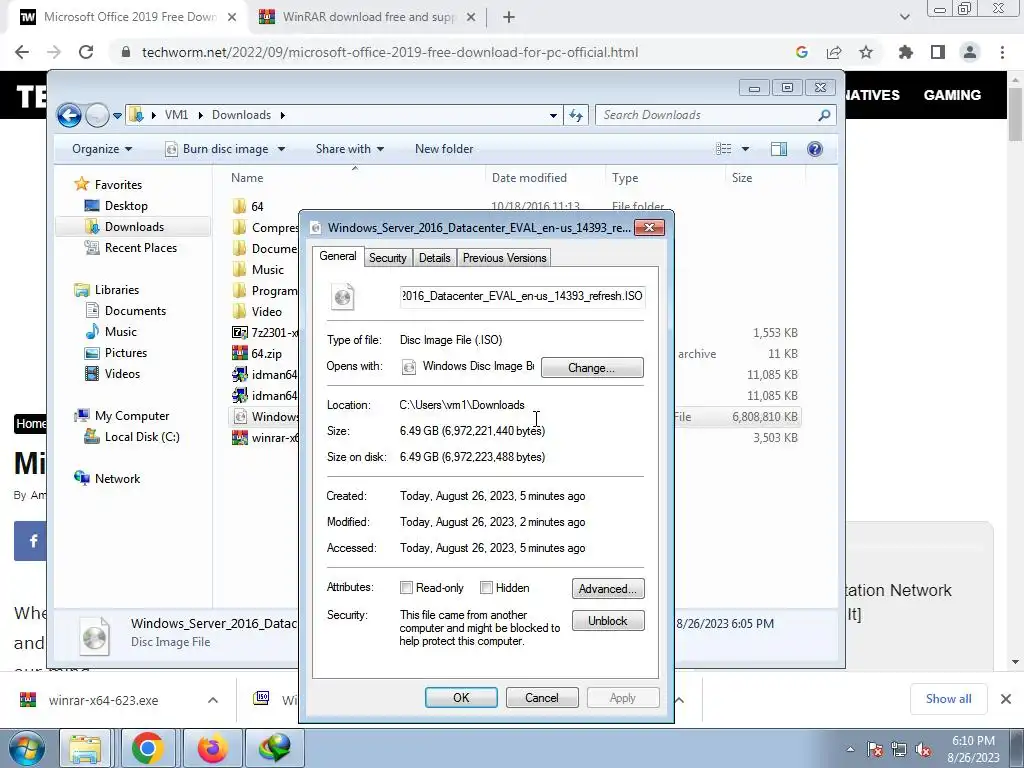Toggle the Explorer preview pane icon
This screenshot has width=1024, height=768.
pos(778,149)
